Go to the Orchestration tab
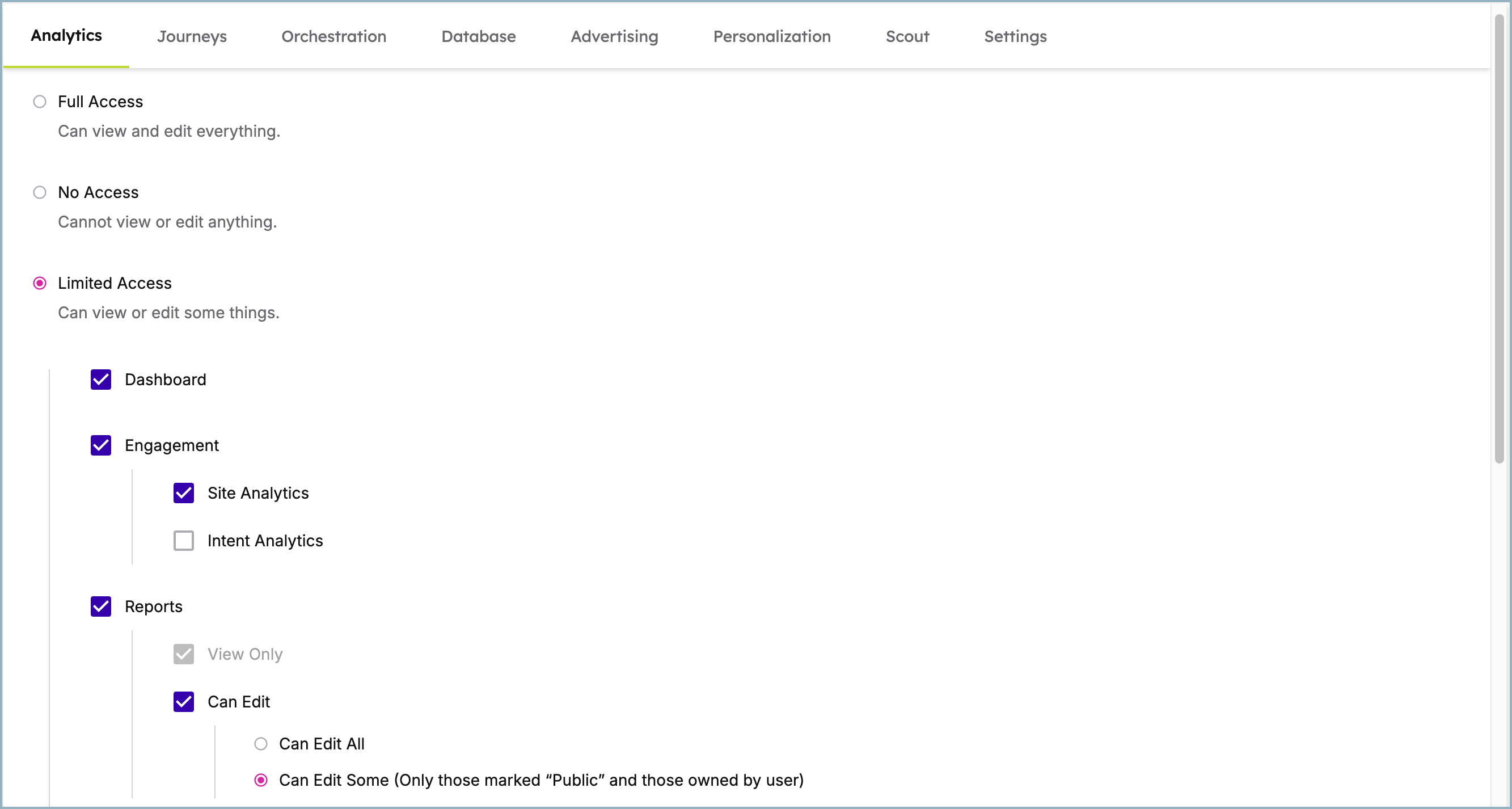 (334, 36)
